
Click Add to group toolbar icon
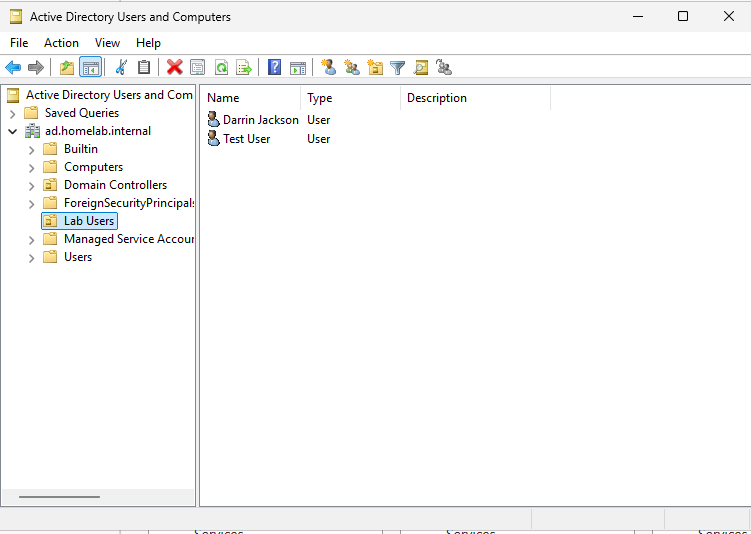(x=444, y=68)
